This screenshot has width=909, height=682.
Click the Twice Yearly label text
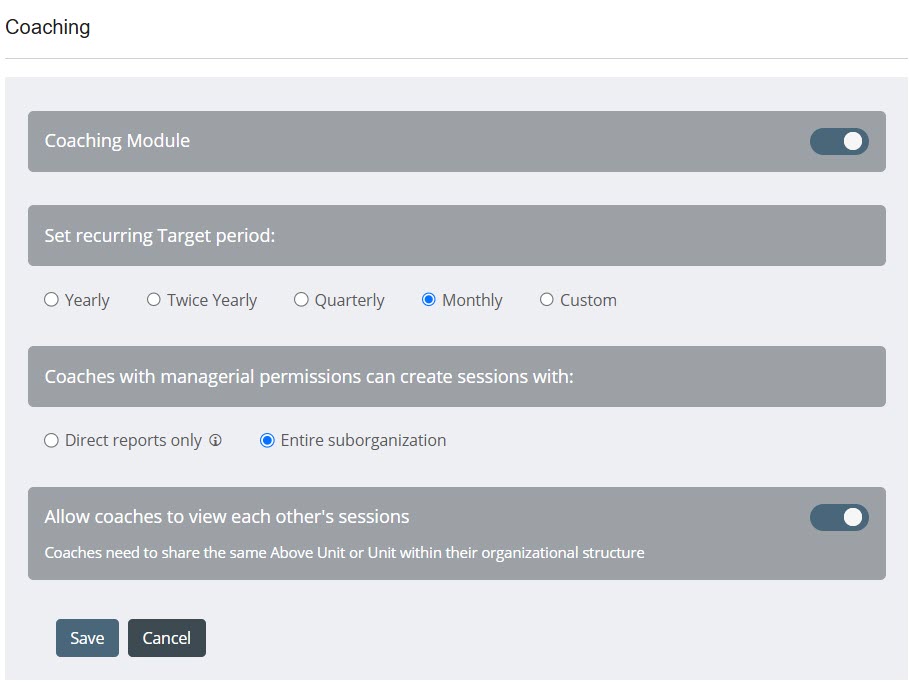(212, 300)
